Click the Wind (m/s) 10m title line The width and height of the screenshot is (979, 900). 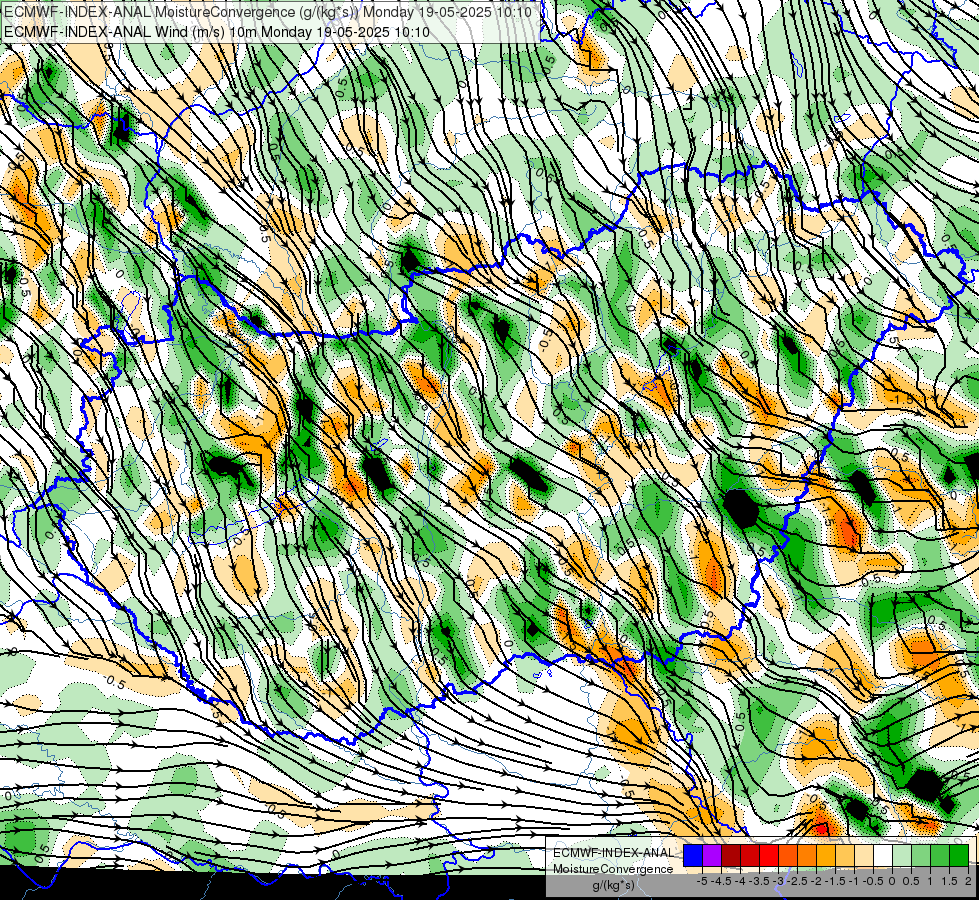pyautogui.click(x=216, y=31)
